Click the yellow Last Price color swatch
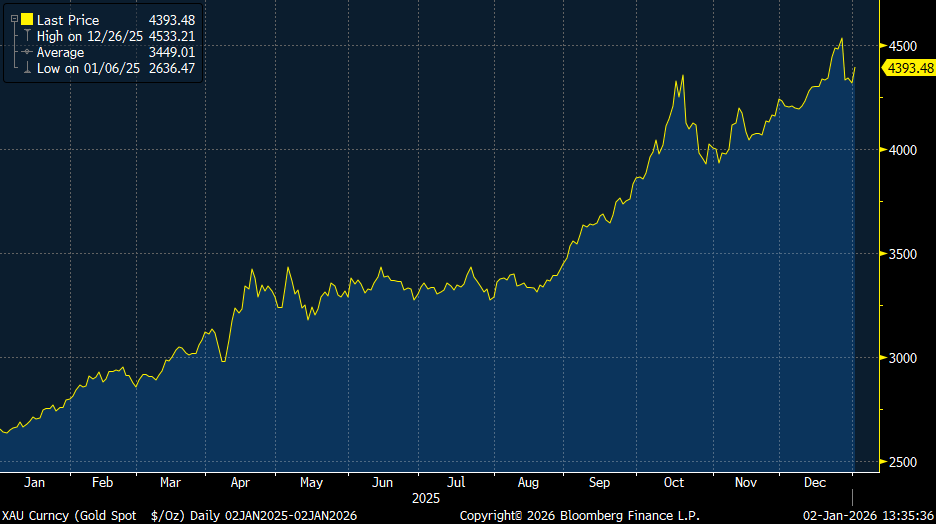 [27, 20]
